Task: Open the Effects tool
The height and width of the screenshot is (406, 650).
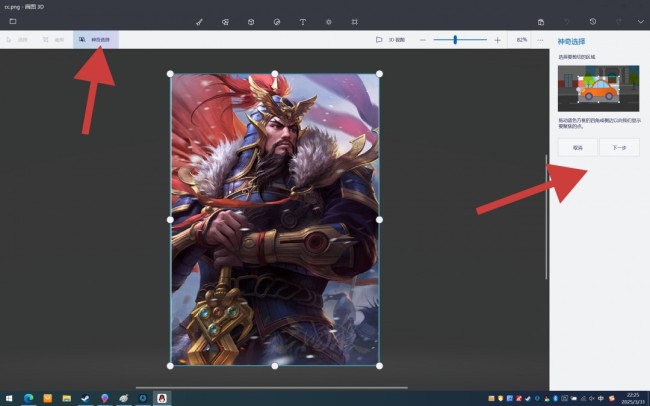Action: 329,22
